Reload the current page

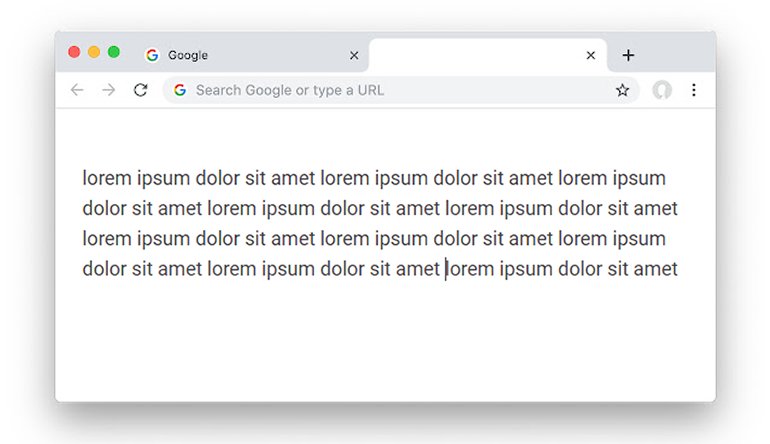(141, 90)
